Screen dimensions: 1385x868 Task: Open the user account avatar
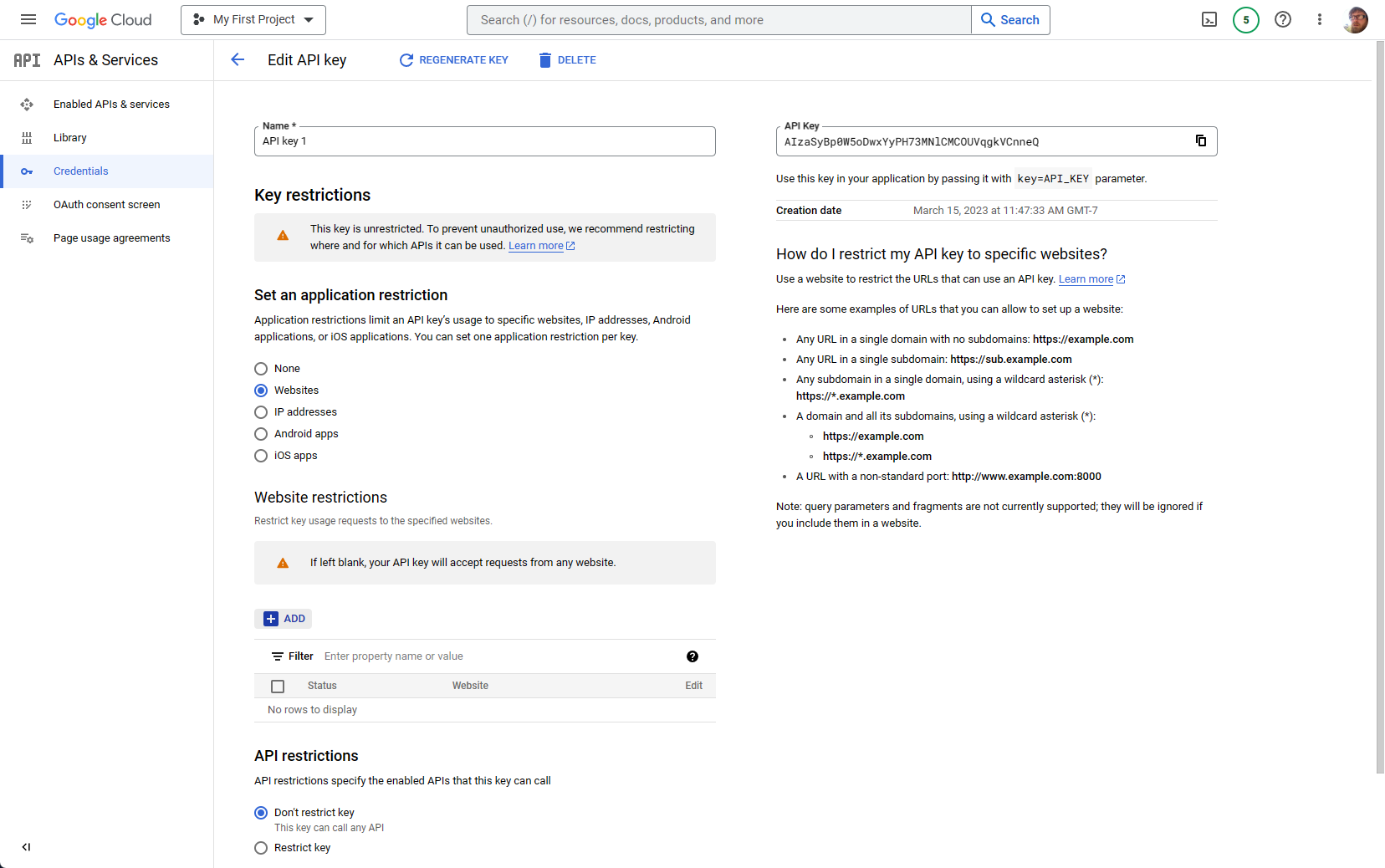pos(1356,20)
